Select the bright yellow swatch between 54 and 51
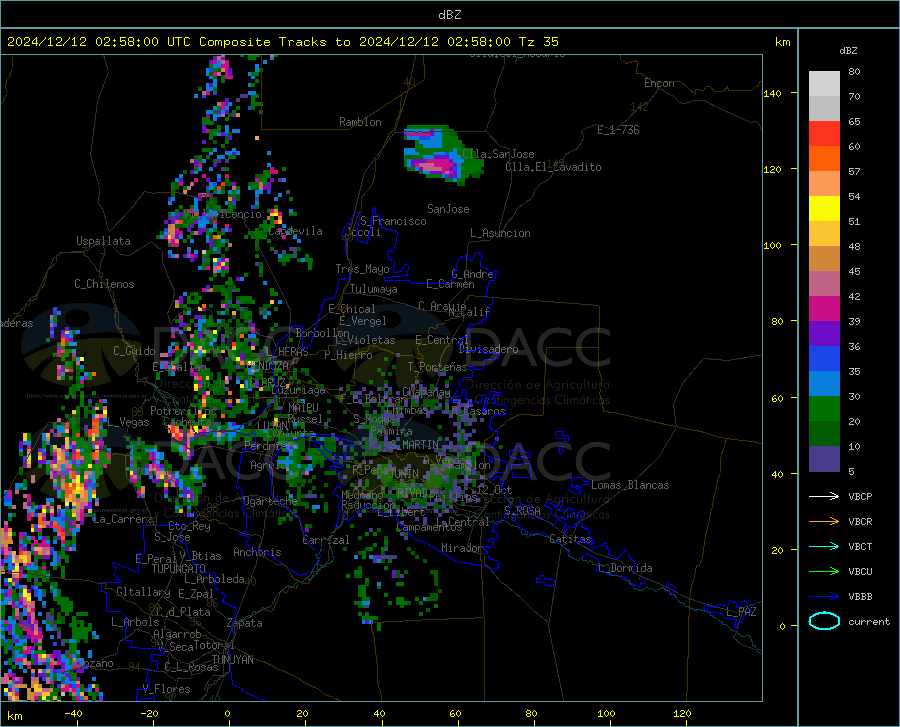 824,209
